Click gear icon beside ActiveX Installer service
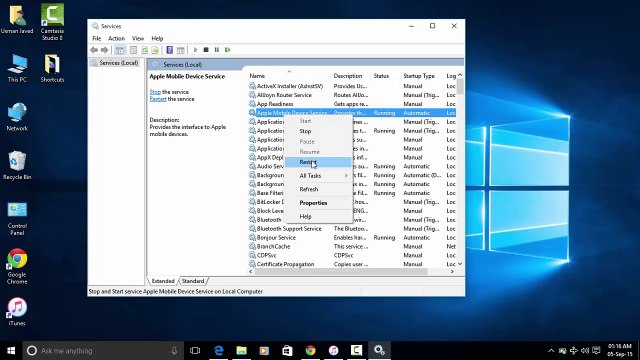The width and height of the screenshot is (640, 360). coord(252,86)
